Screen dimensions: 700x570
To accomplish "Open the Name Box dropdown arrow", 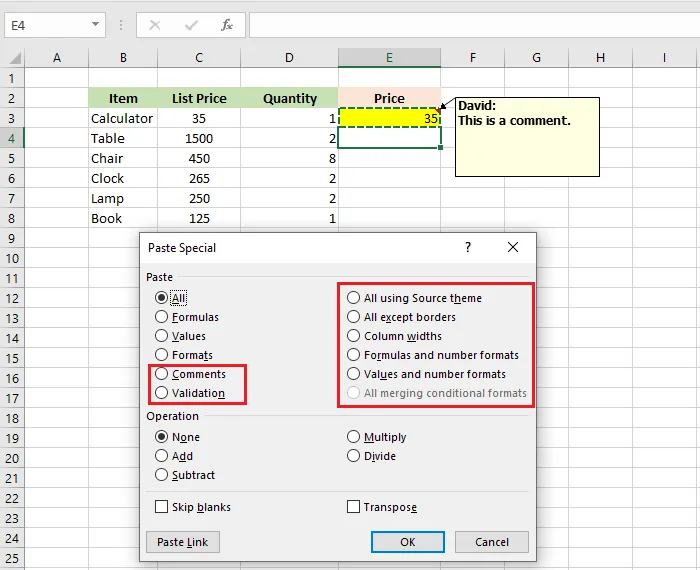I will 95,25.
